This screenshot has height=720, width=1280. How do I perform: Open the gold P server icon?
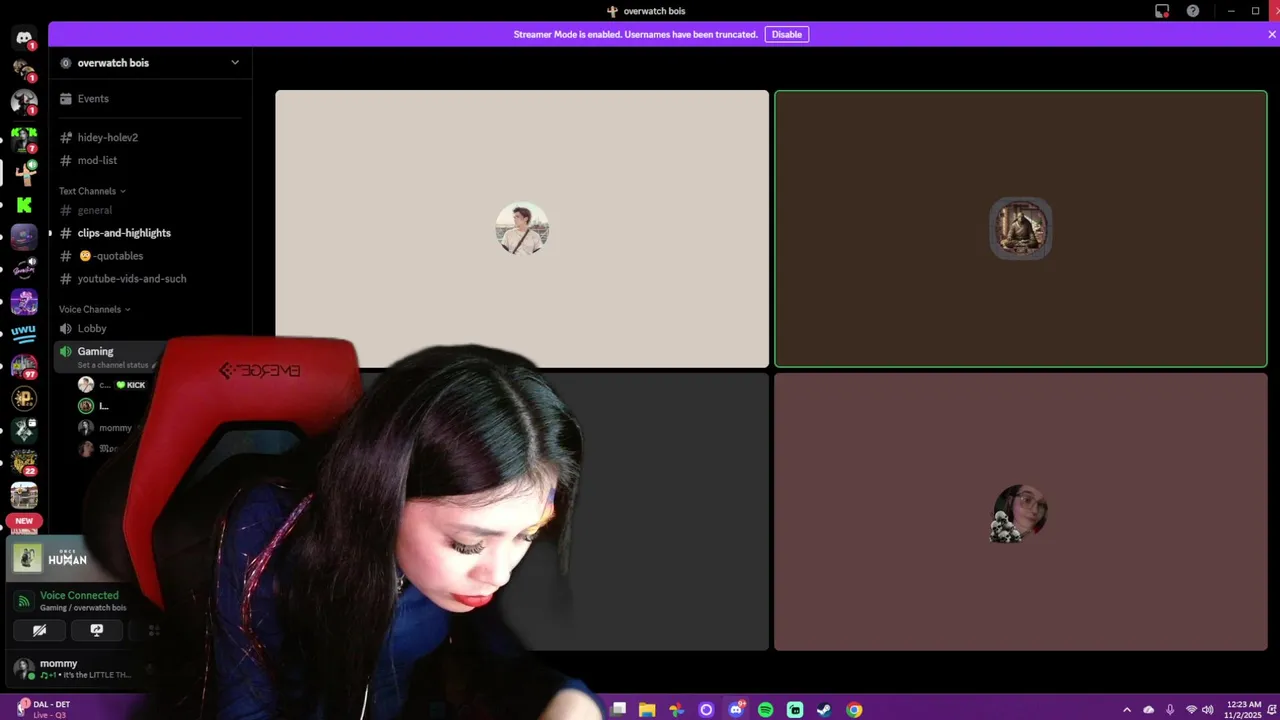tap(24, 398)
